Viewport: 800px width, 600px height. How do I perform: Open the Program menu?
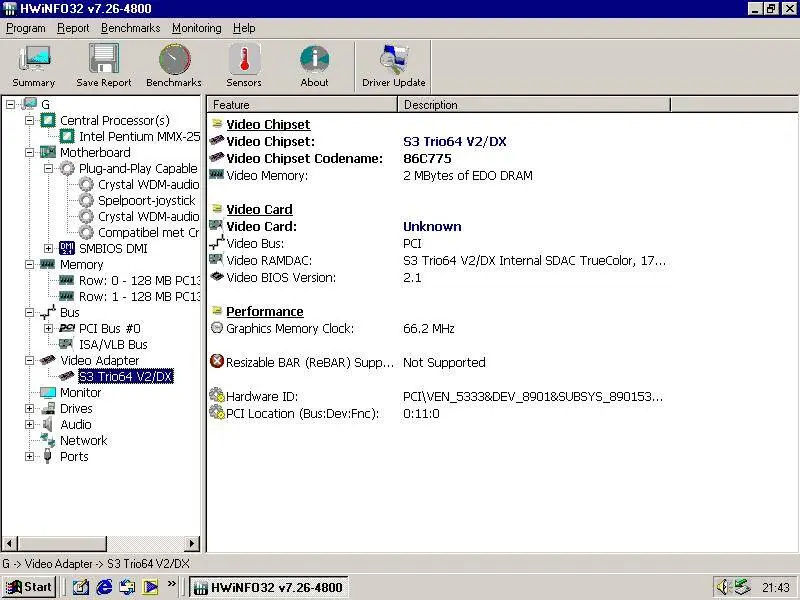(26, 28)
